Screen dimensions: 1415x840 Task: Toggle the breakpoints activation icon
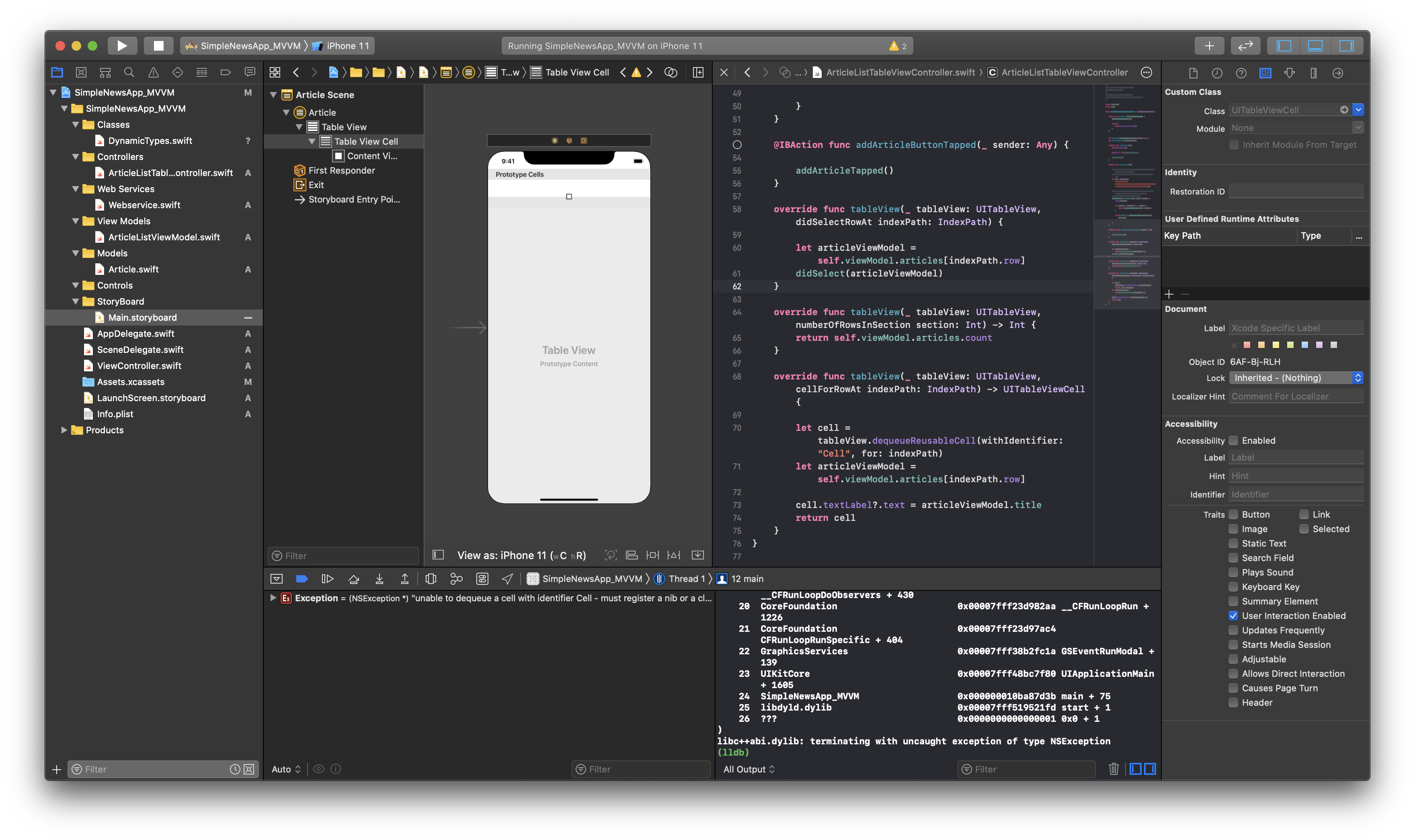tap(301, 578)
